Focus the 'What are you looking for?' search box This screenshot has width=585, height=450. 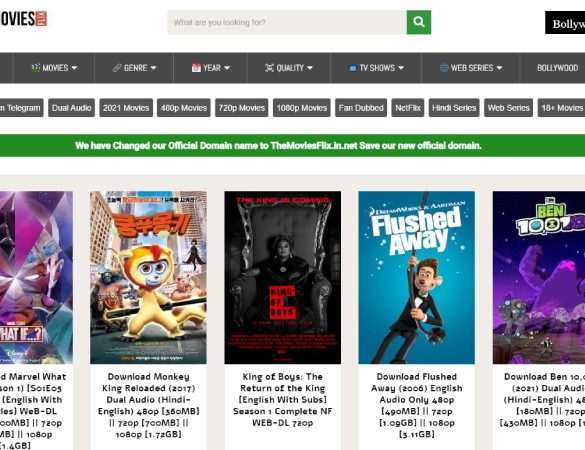pyautogui.click(x=287, y=22)
